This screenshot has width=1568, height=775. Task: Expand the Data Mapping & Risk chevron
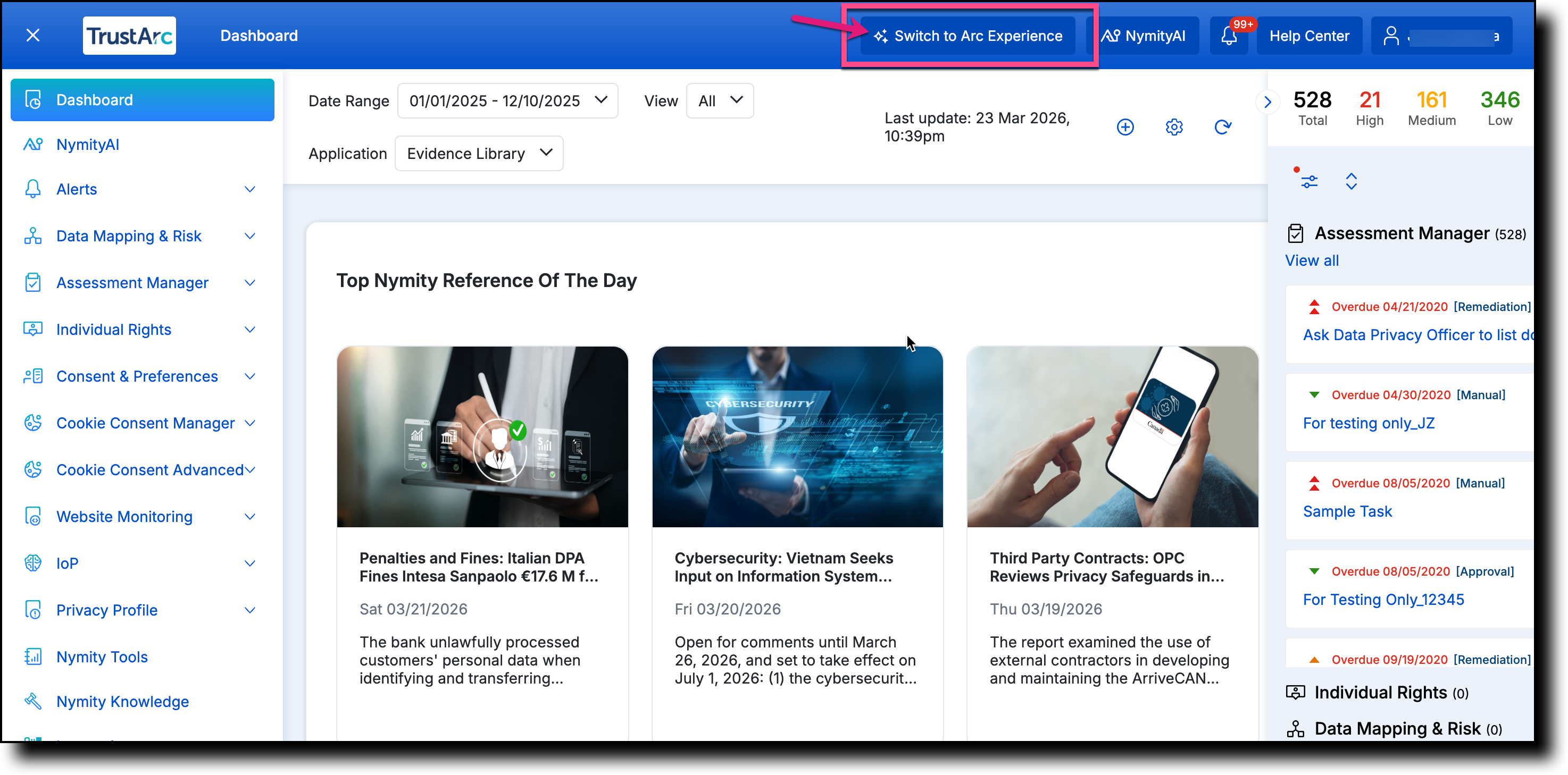point(249,236)
